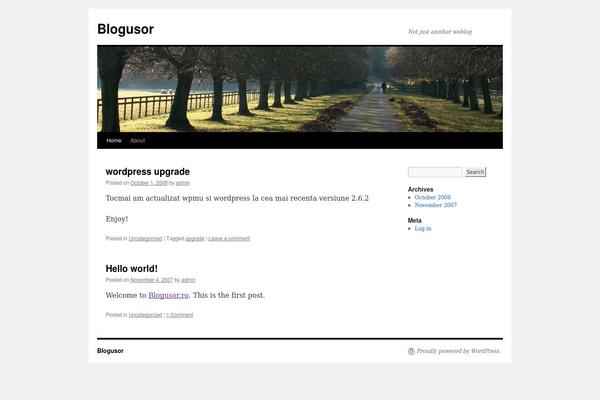This screenshot has height=400, width=600.
Task: Open the '1 Comment' link
Action: pos(179,315)
